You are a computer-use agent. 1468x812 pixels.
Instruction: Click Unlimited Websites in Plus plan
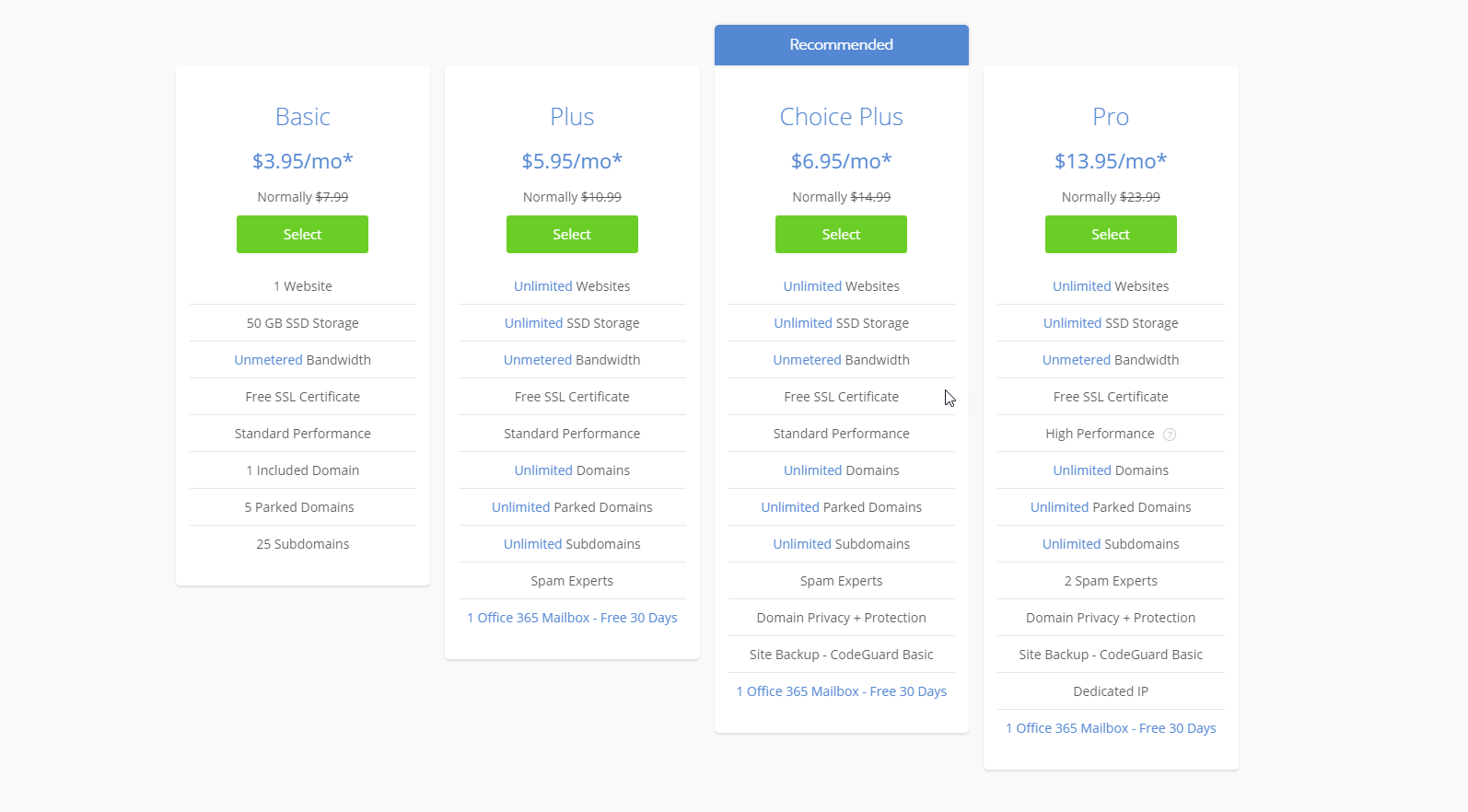[x=572, y=286]
